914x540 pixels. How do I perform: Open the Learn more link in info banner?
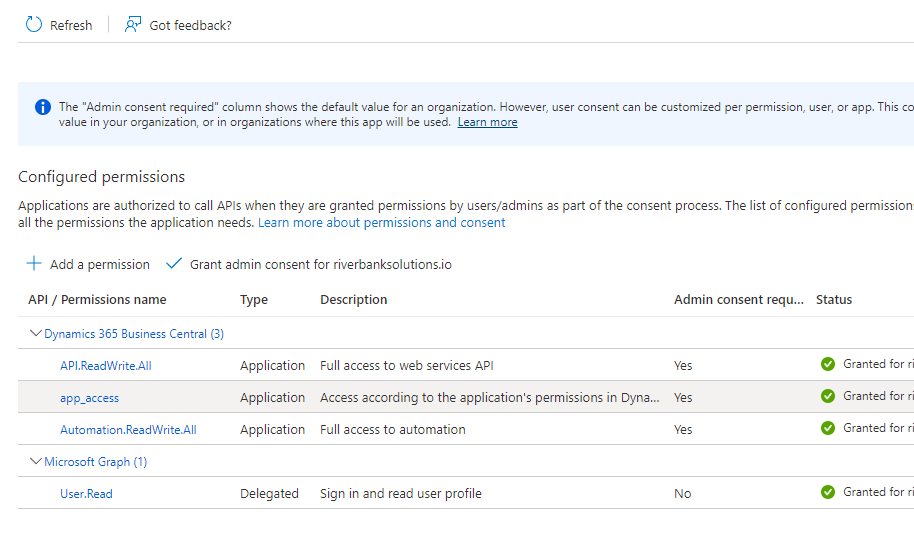tap(487, 122)
